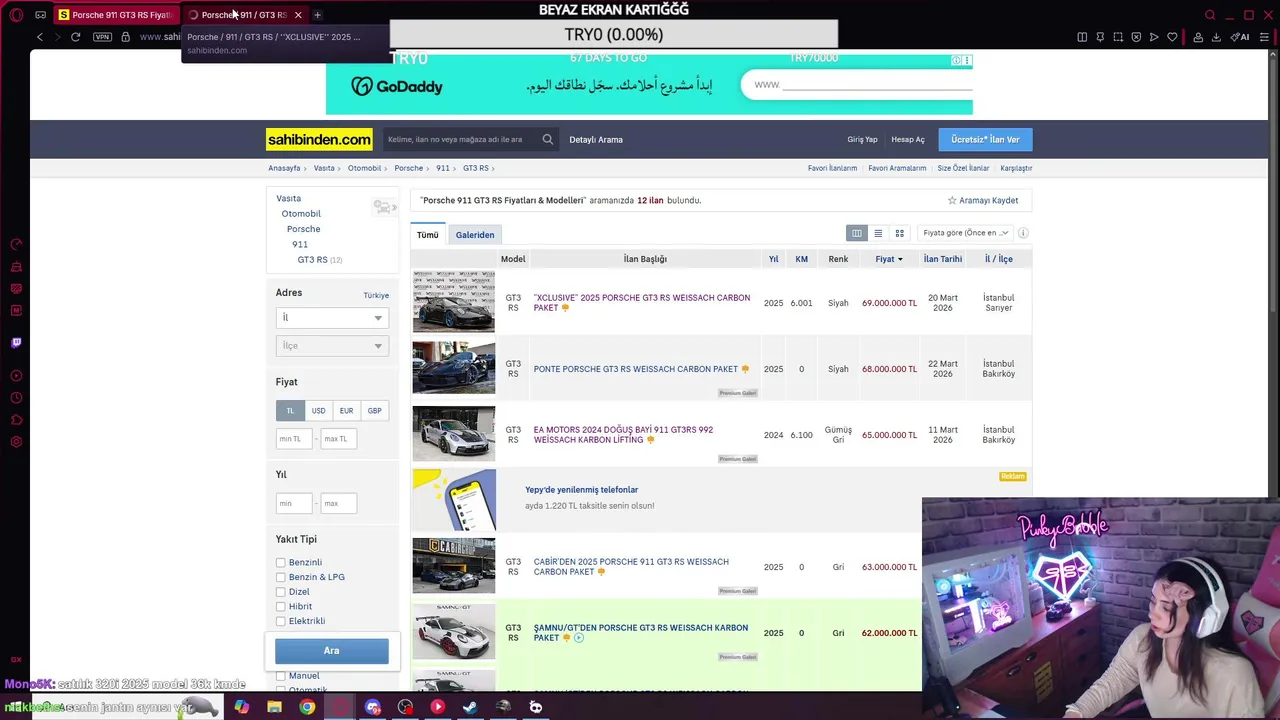
Task: Open Karşılaştır compare link
Action: [x=1016, y=168]
